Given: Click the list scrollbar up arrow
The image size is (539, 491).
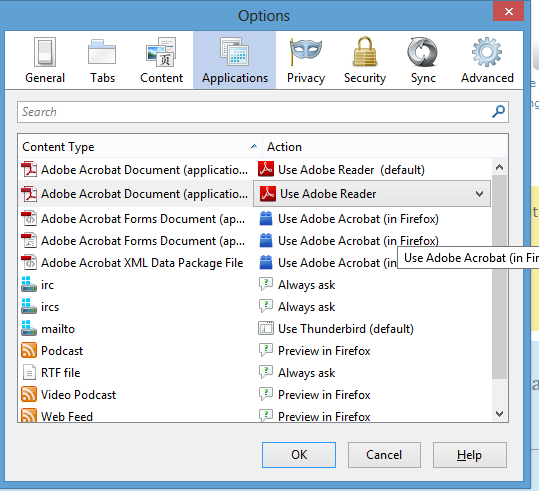Looking at the screenshot, I should (x=499, y=167).
